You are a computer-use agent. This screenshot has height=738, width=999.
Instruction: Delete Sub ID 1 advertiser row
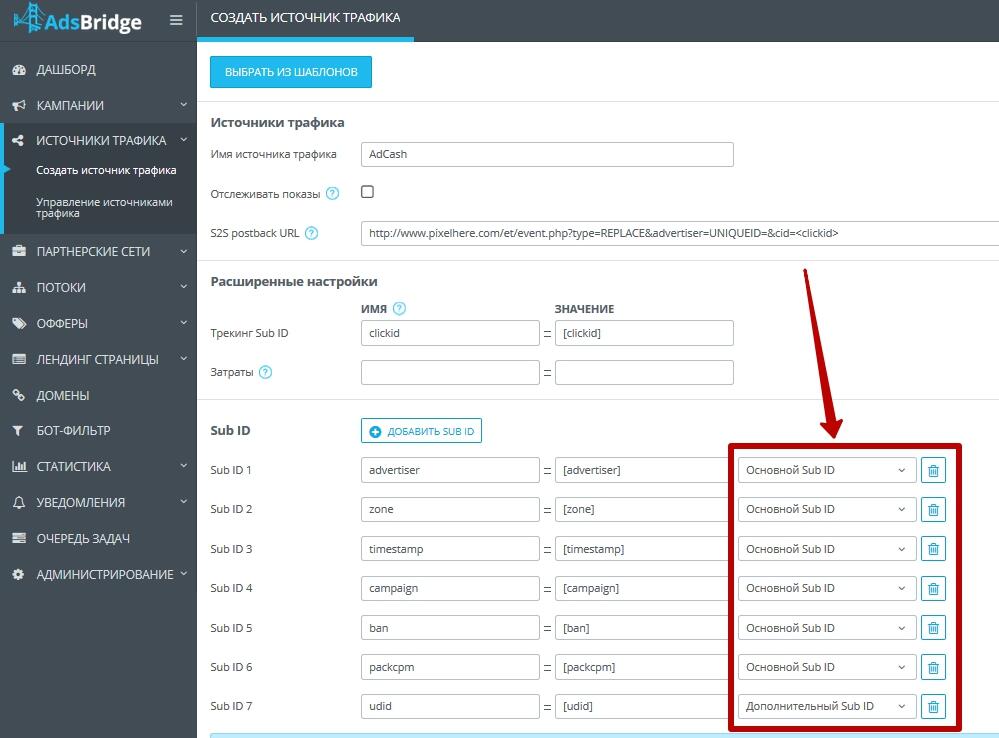tap(933, 470)
